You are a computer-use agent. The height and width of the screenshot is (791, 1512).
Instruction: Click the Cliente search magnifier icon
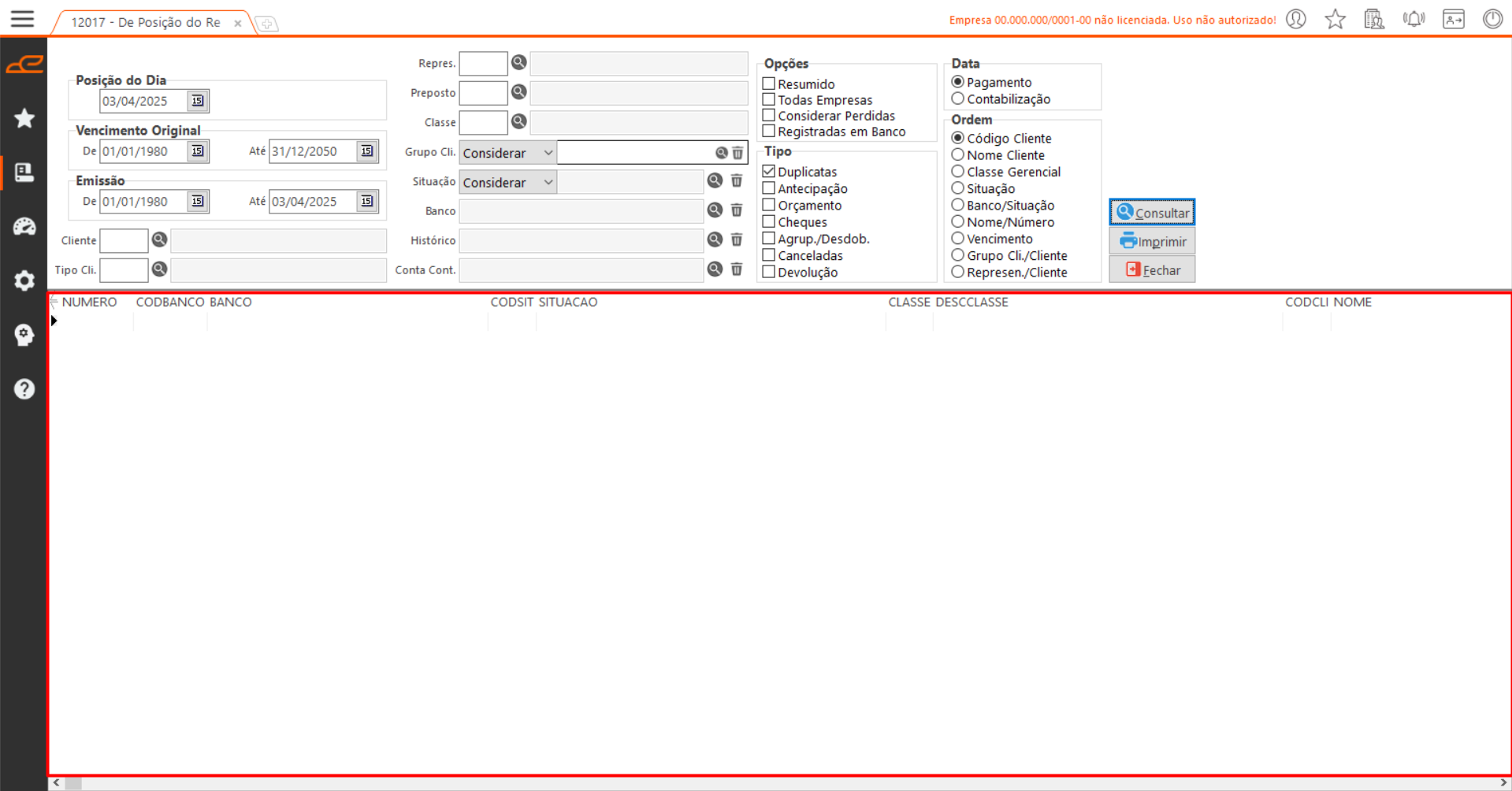159,240
